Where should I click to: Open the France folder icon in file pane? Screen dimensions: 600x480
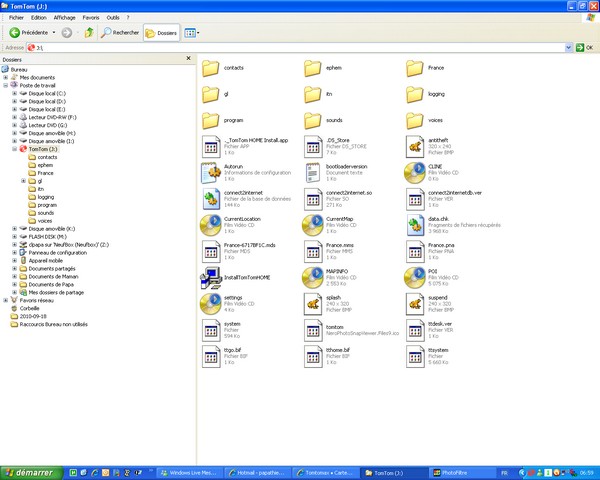pos(415,68)
